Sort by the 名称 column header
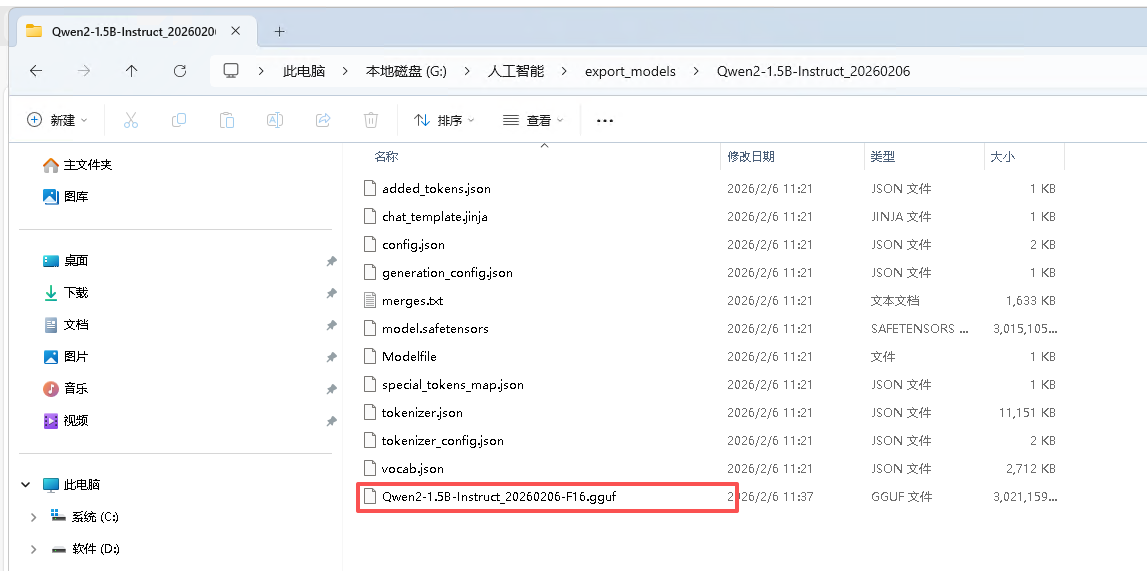This screenshot has height=571, width=1147. (x=386, y=156)
